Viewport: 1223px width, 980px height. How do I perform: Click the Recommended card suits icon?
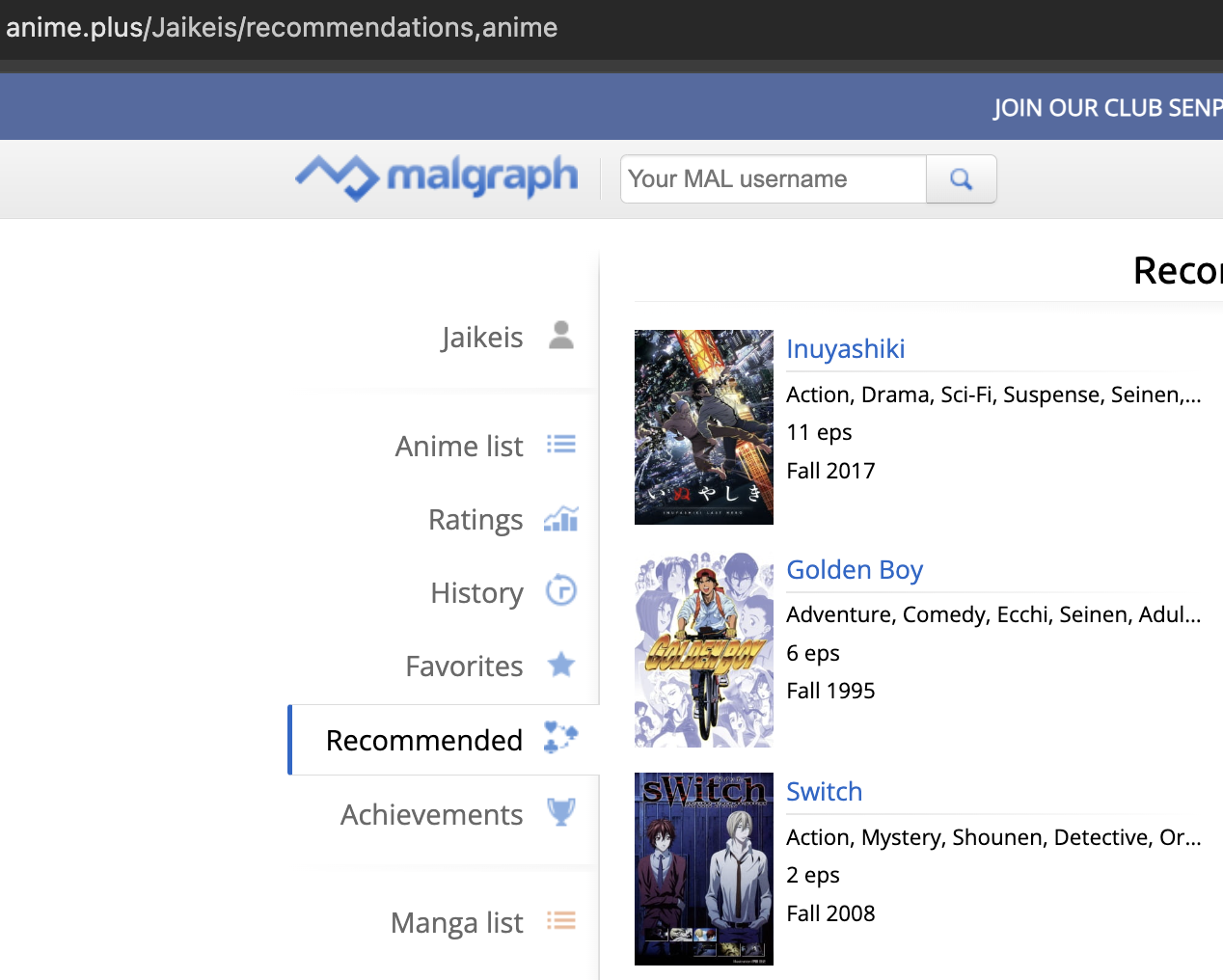[560, 738]
